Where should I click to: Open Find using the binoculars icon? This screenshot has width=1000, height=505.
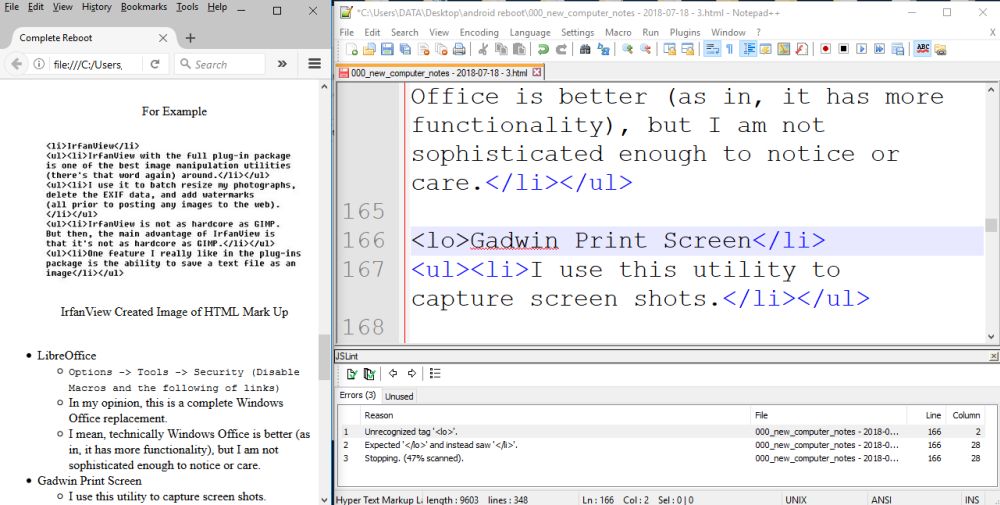coord(586,49)
